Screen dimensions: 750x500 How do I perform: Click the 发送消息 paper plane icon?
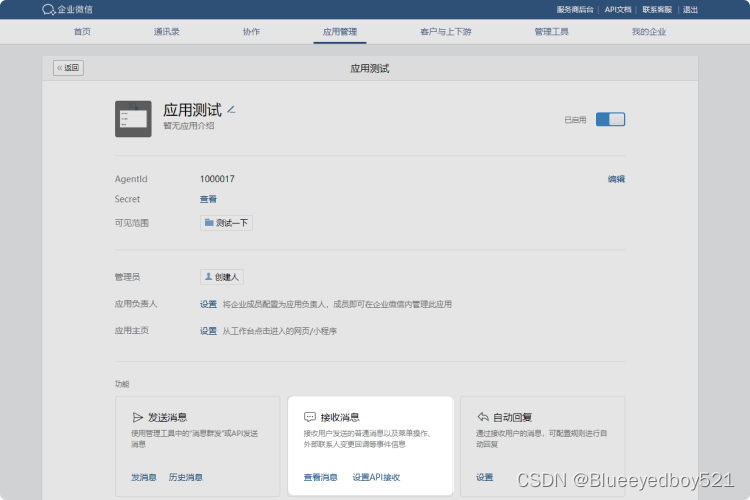[137, 417]
